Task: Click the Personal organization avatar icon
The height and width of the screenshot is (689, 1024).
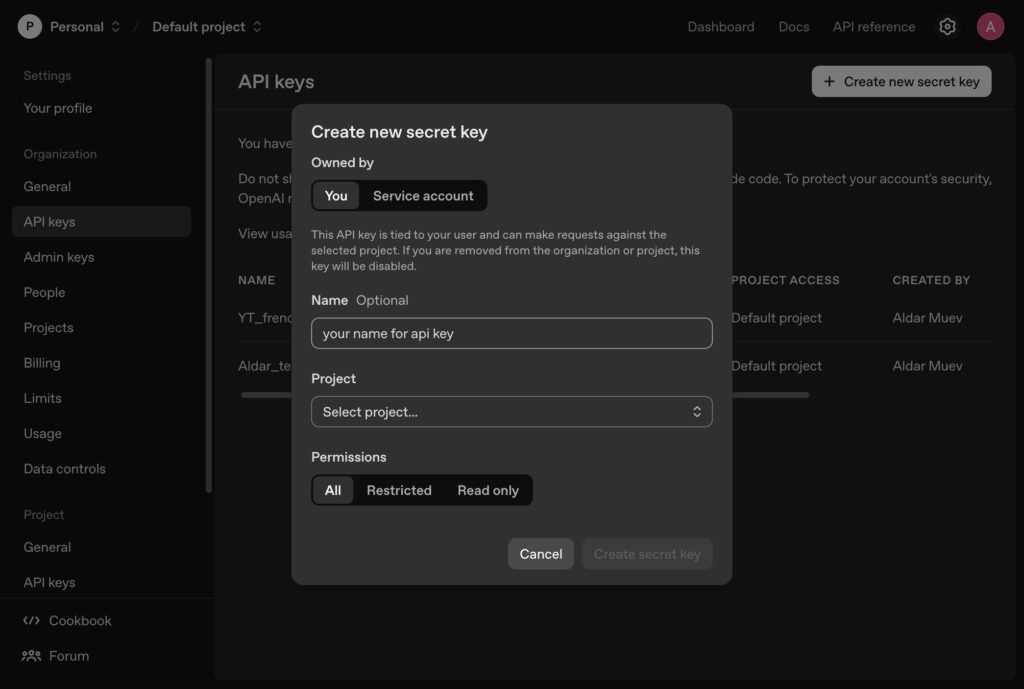Action: (30, 27)
